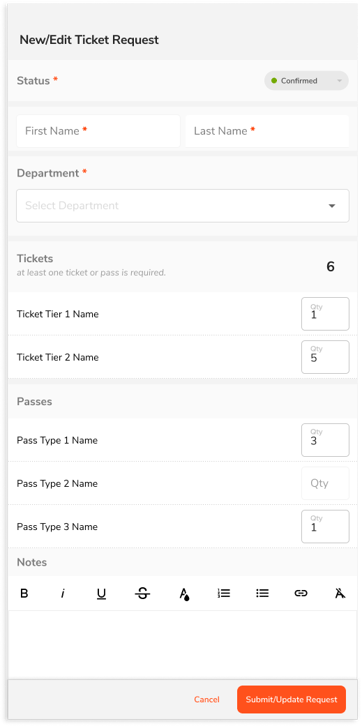Open the text color picker icon
The width and height of the screenshot is (362, 726).
[x=185, y=594]
